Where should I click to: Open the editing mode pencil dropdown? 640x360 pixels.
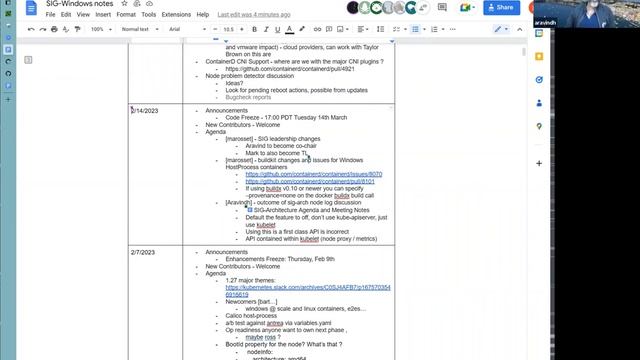501,29
